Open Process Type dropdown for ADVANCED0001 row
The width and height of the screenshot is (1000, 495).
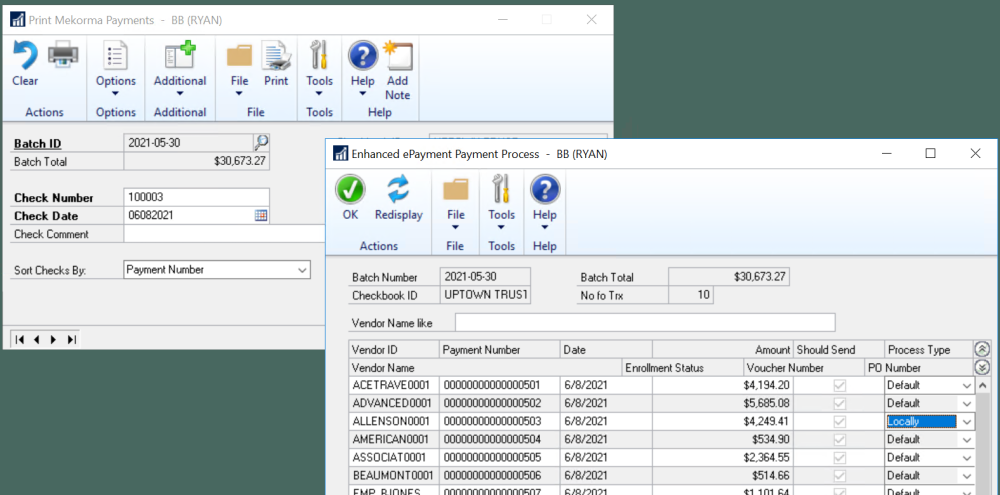pos(966,404)
